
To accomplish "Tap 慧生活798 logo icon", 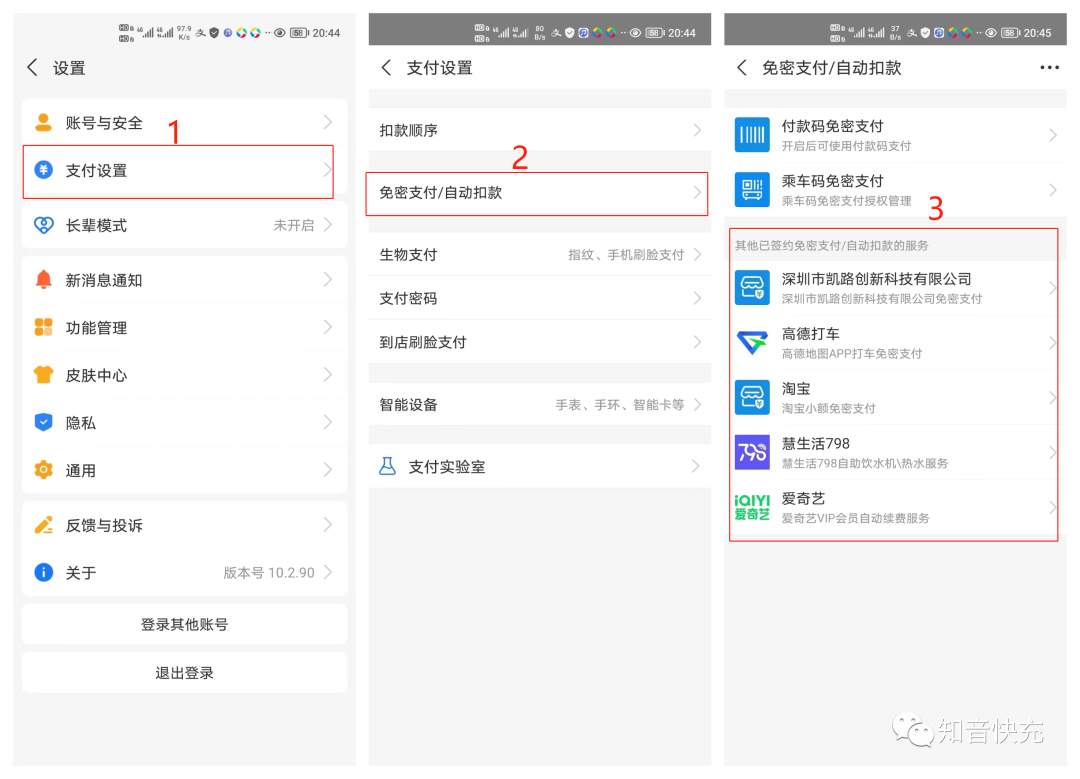I will [752, 453].
